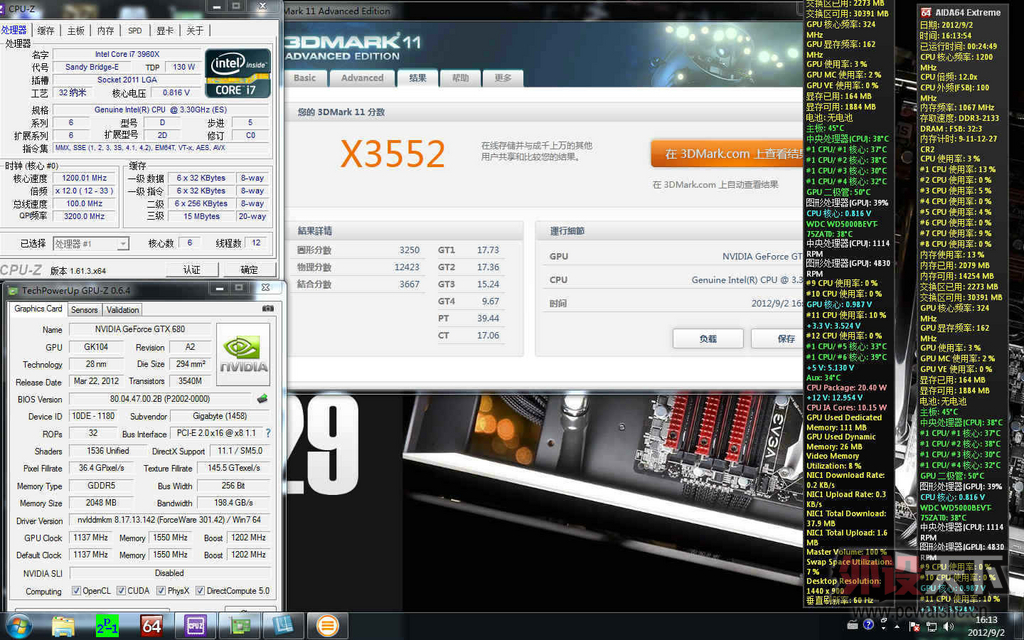Toggle the OpenCL checkbox
The image size is (1024, 640).
click(x=76, y=590)
